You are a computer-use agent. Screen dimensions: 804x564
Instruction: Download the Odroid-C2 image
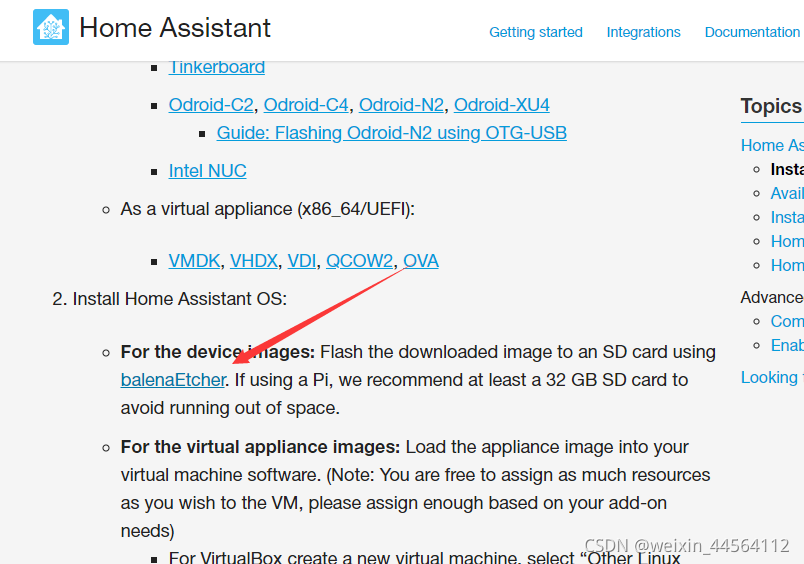click(211, 105)
